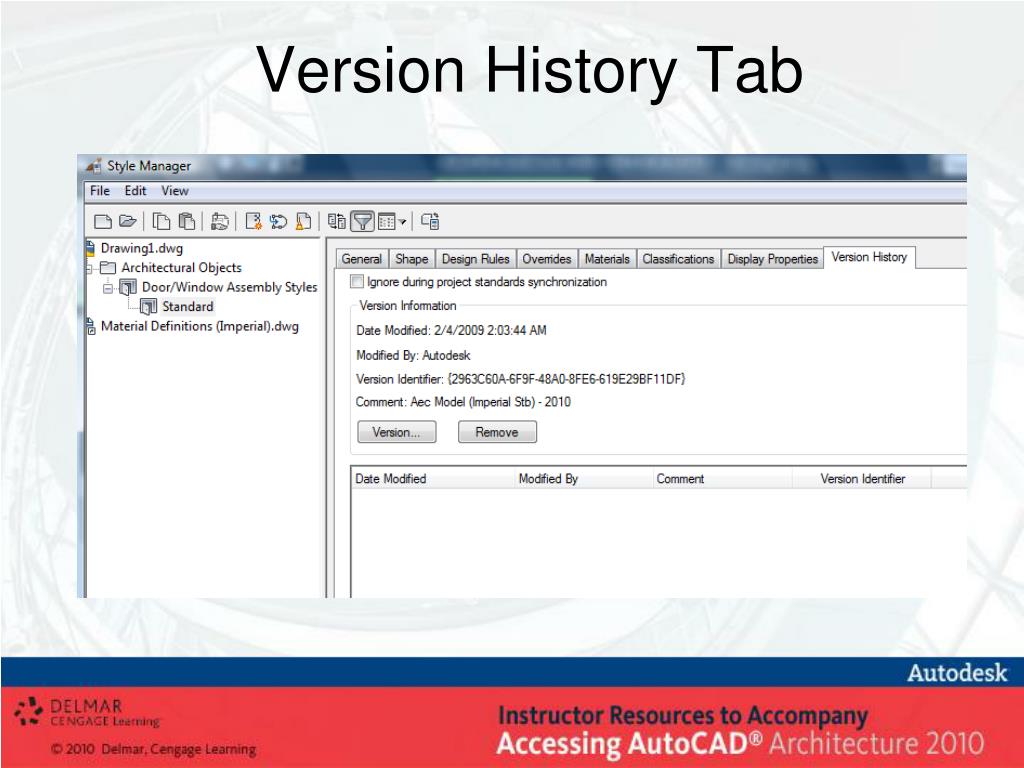Switch to the Display Properties tab
The width and height of the screenshot is (1024, 768).
773,259
